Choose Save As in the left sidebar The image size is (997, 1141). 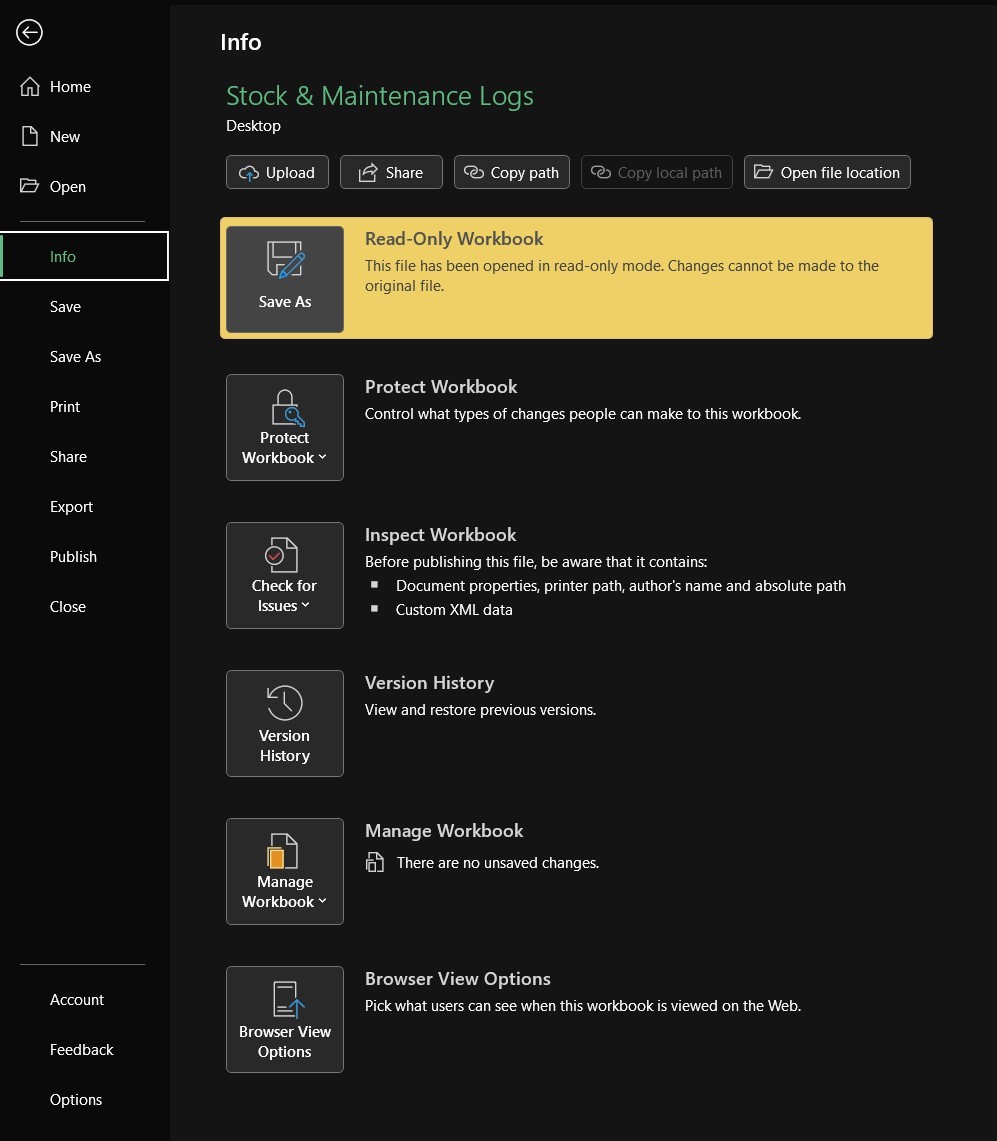84,357
